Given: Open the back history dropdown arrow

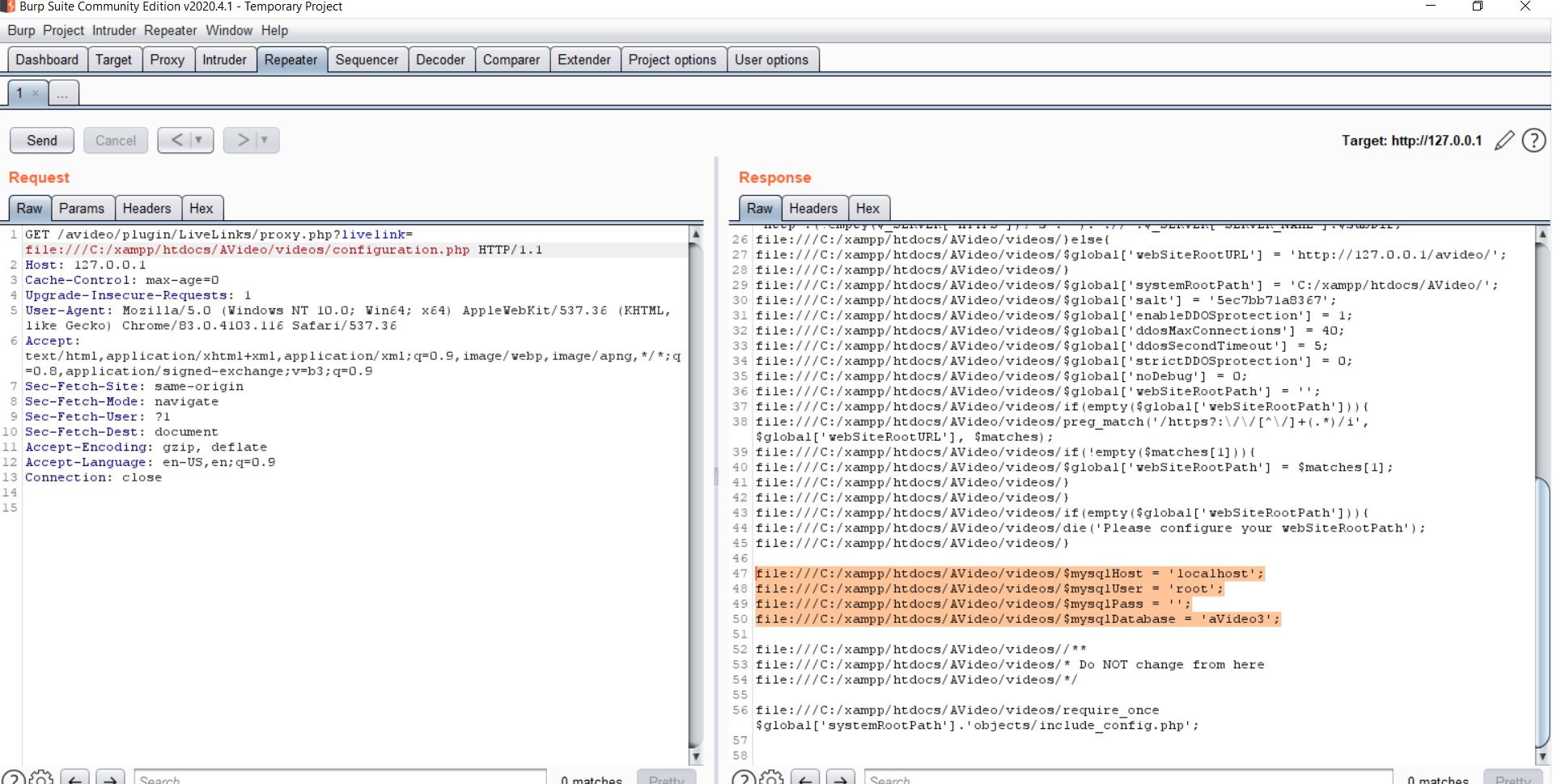Looking at the screenshot, I should (x=198, y=140).
